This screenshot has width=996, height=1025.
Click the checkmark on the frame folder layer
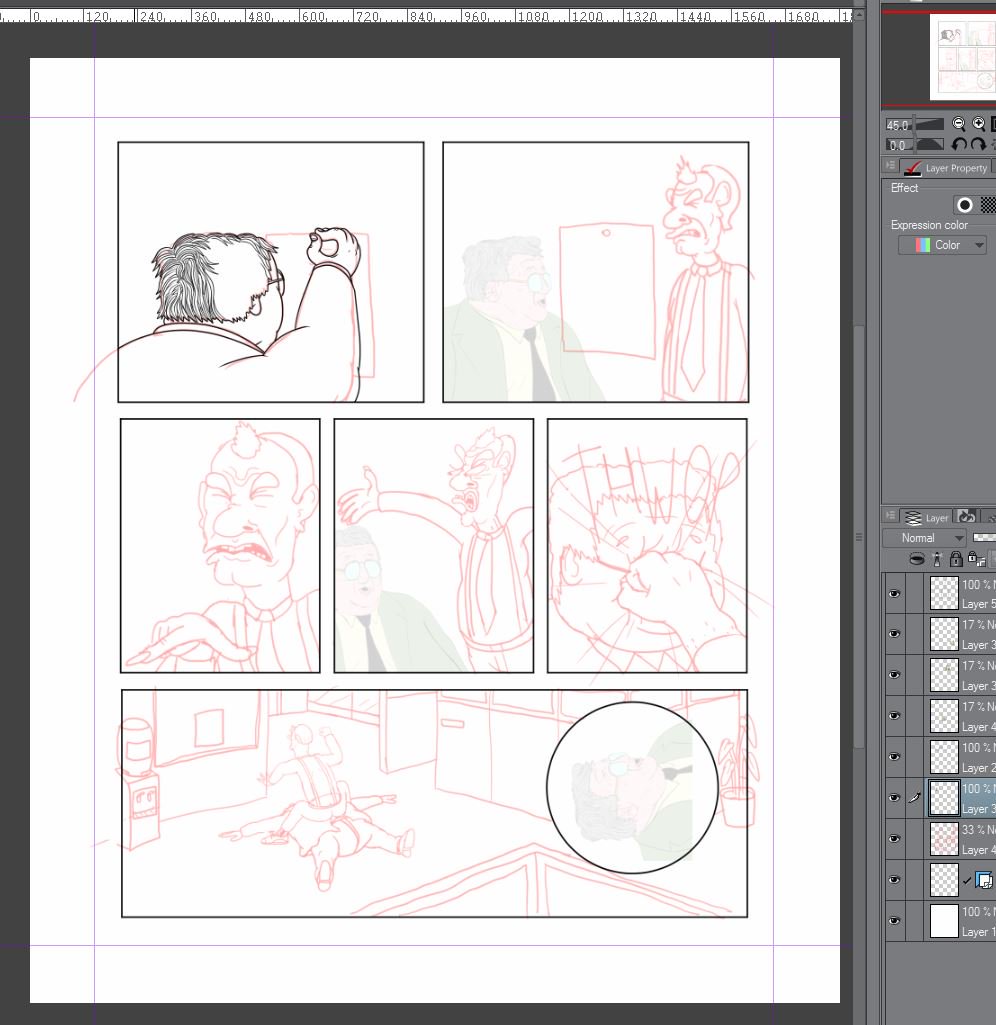pos(967,881)
